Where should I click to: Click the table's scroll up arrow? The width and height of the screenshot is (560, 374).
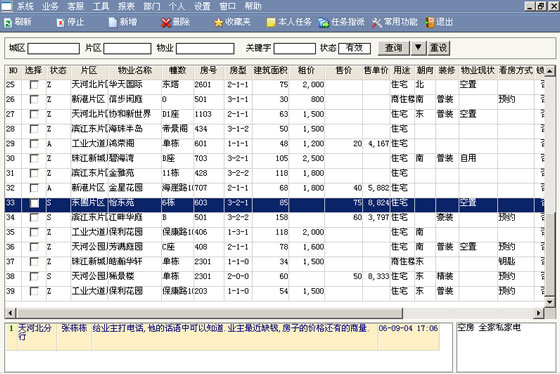[550, 71]
